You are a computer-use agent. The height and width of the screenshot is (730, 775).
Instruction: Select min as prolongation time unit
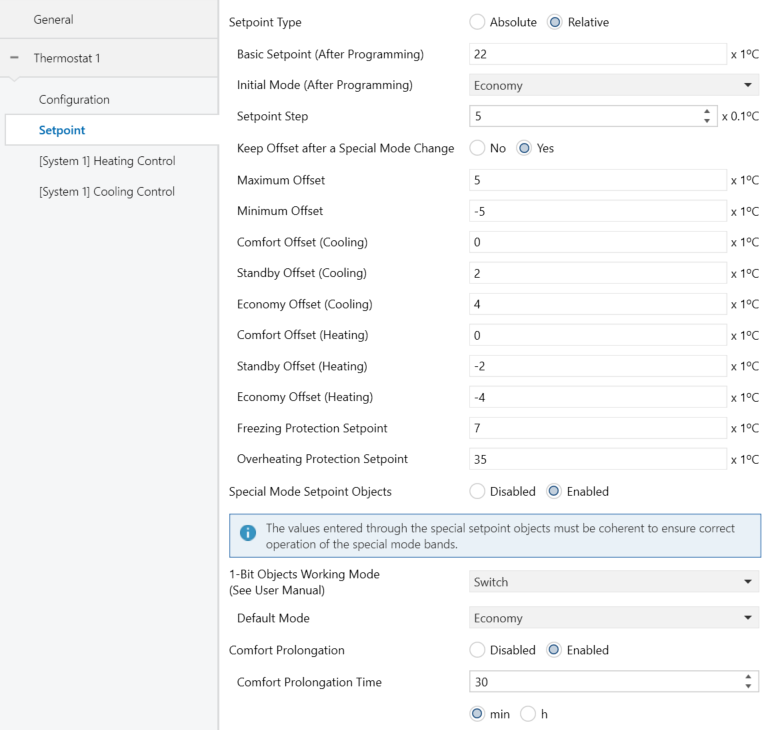click(x=477, y=714)
